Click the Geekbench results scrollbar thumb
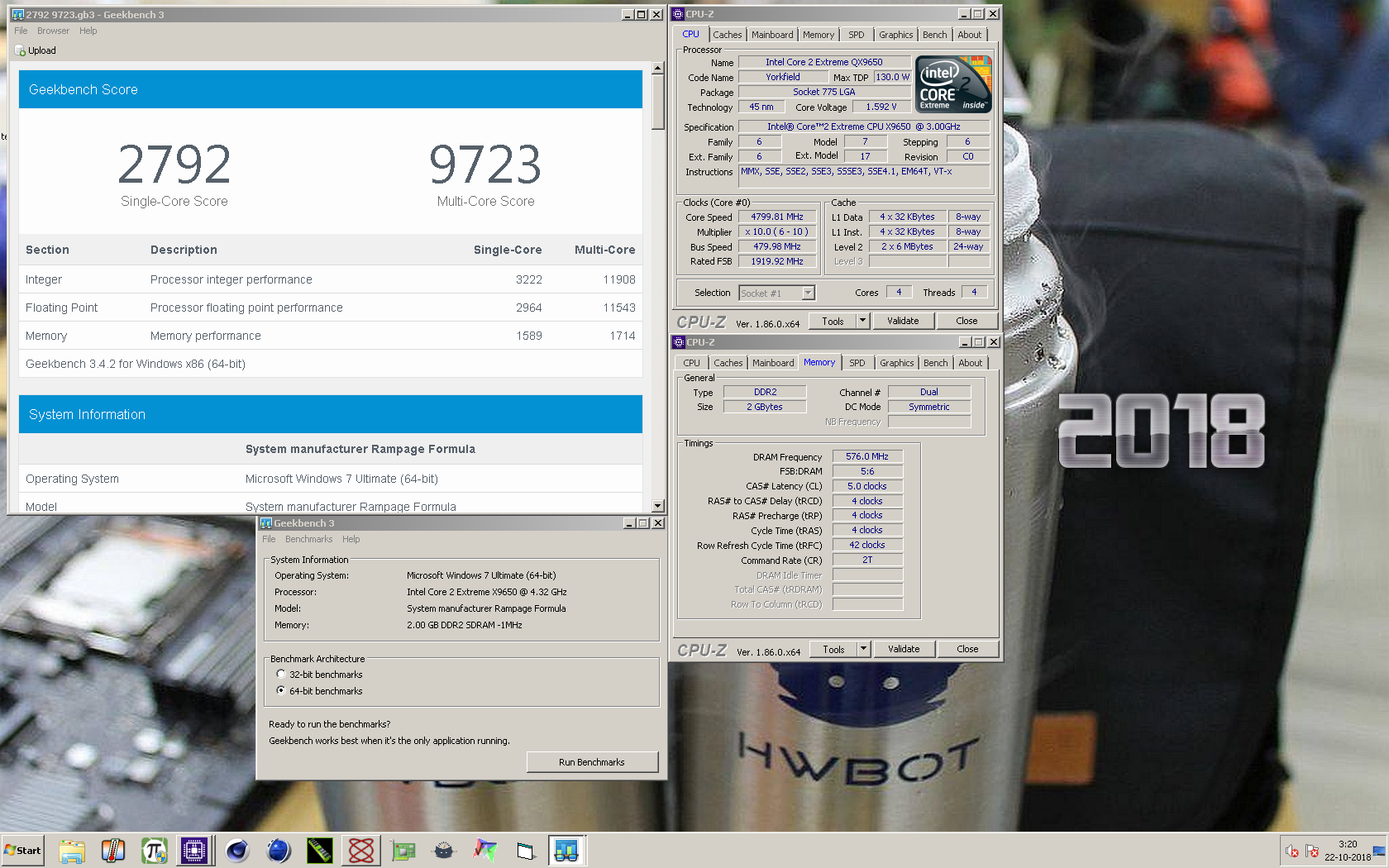The width and height of the screenshot is (1389, 868). click(658, 103)
